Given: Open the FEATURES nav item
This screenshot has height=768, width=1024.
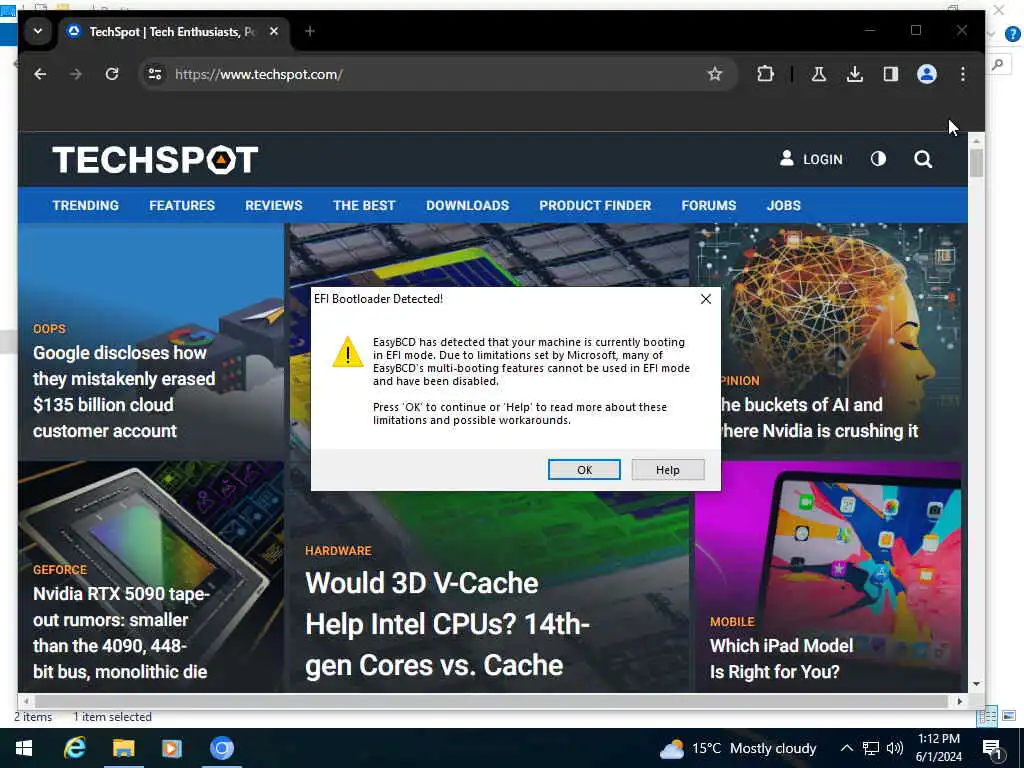Looking at the screenshot, I should click(182, 205).
